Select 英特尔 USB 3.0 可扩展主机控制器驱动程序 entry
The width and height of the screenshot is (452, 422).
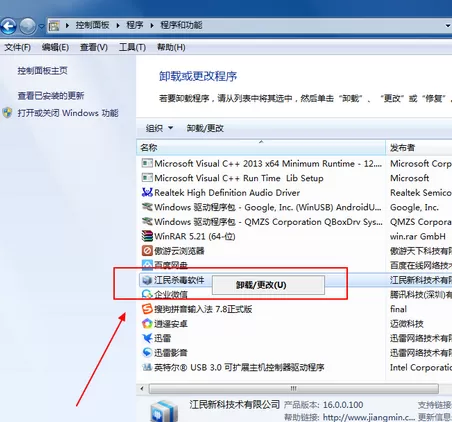click(239, 367)
